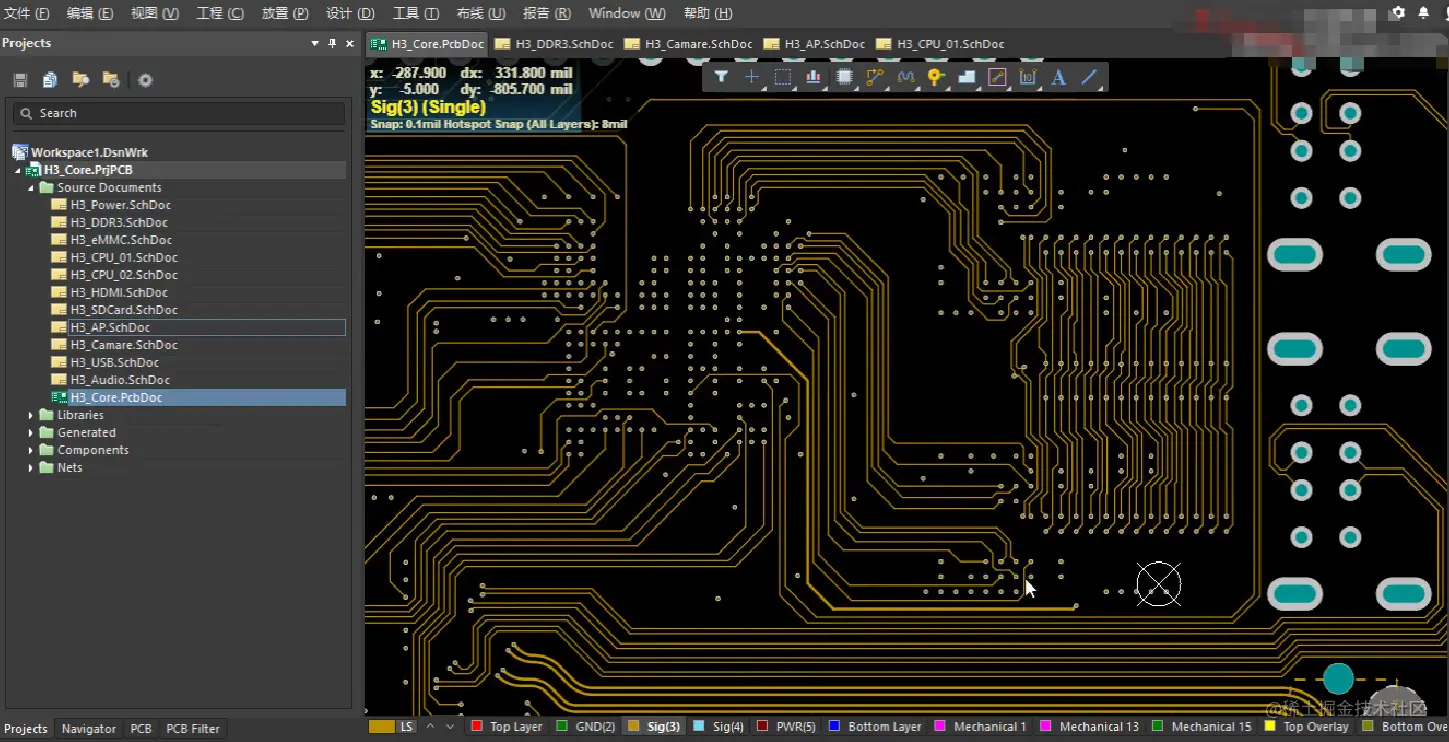Select the place text string tool
Viewport: 1449px width, 742px height.
coord(1059,77)
